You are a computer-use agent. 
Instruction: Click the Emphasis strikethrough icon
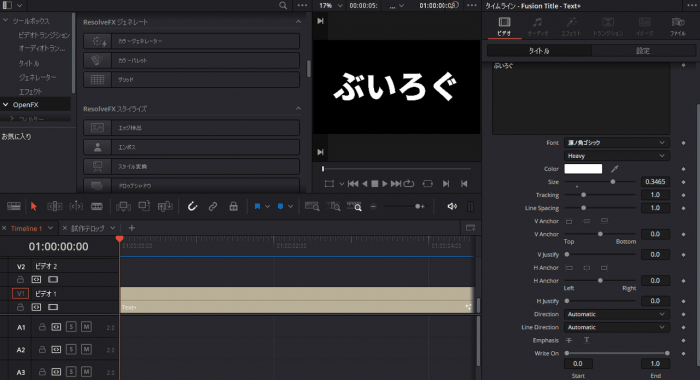tap(569, 340)
